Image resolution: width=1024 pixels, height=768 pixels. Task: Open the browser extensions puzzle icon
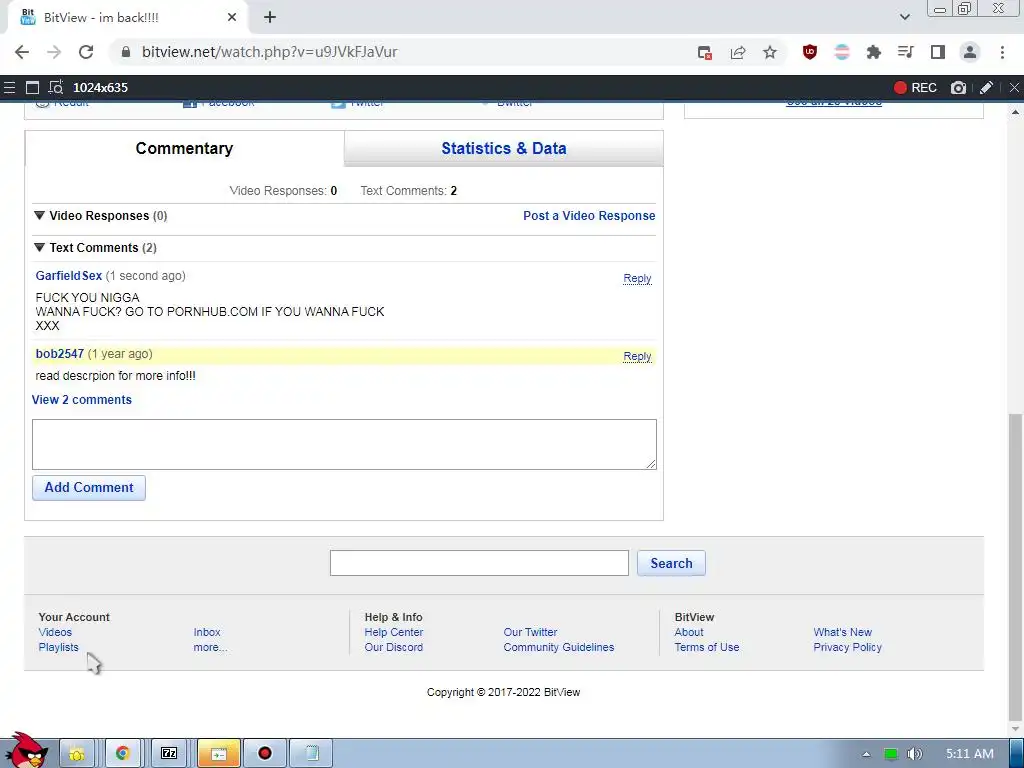[x=874, y=52]
